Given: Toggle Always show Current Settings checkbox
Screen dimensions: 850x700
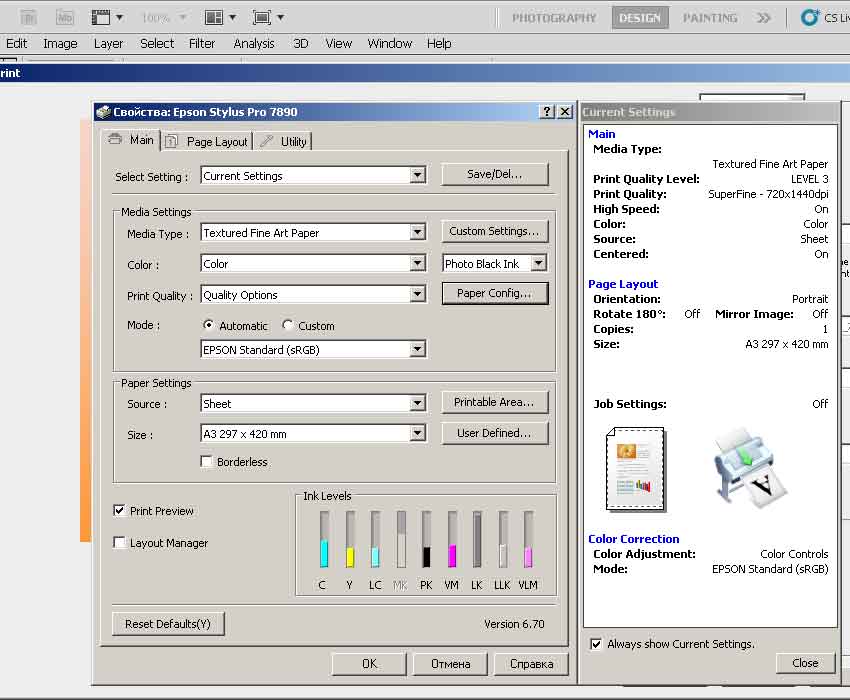Looking at the screenshot, I should (x=596, y=644).
